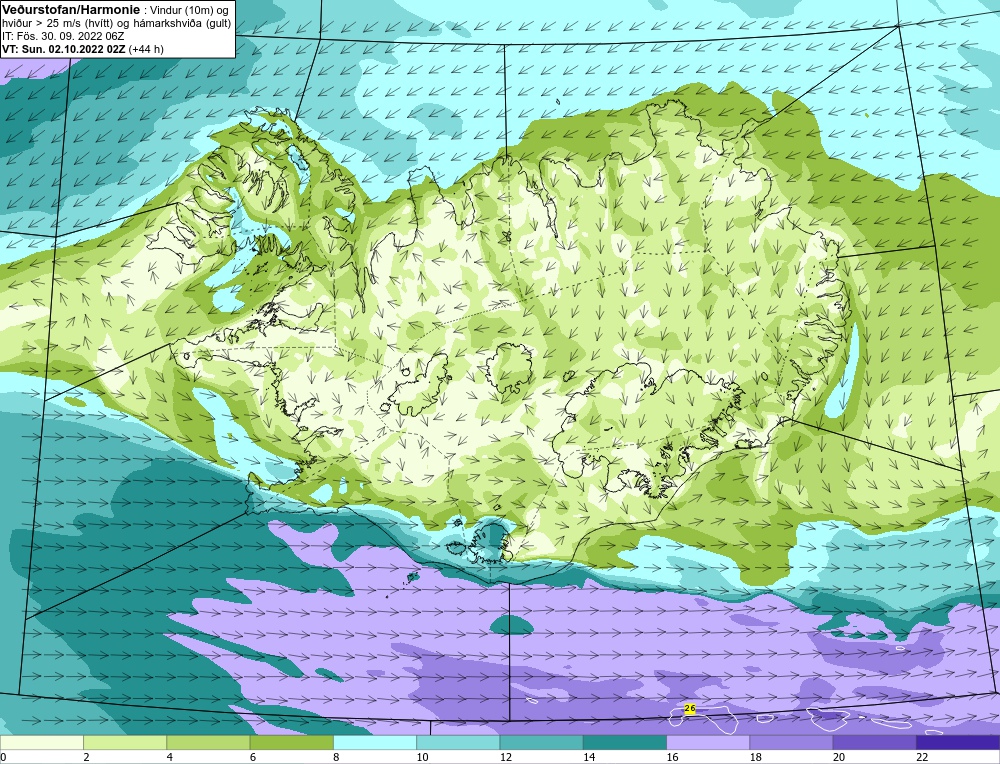Select the pale cyan 8–10 legend swatch
The width and height of the screenshot is (1000, 764).
375,742
